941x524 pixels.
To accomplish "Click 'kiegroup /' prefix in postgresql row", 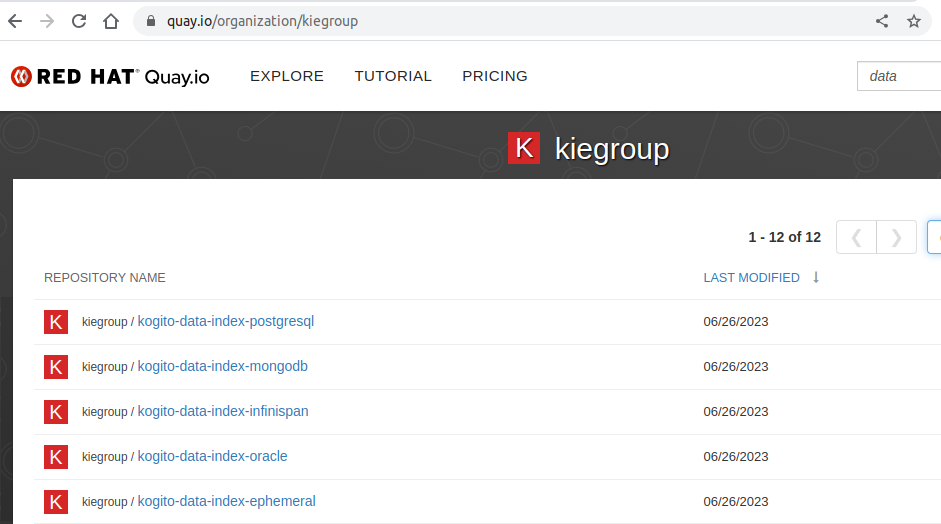I will tap(108, 322).
